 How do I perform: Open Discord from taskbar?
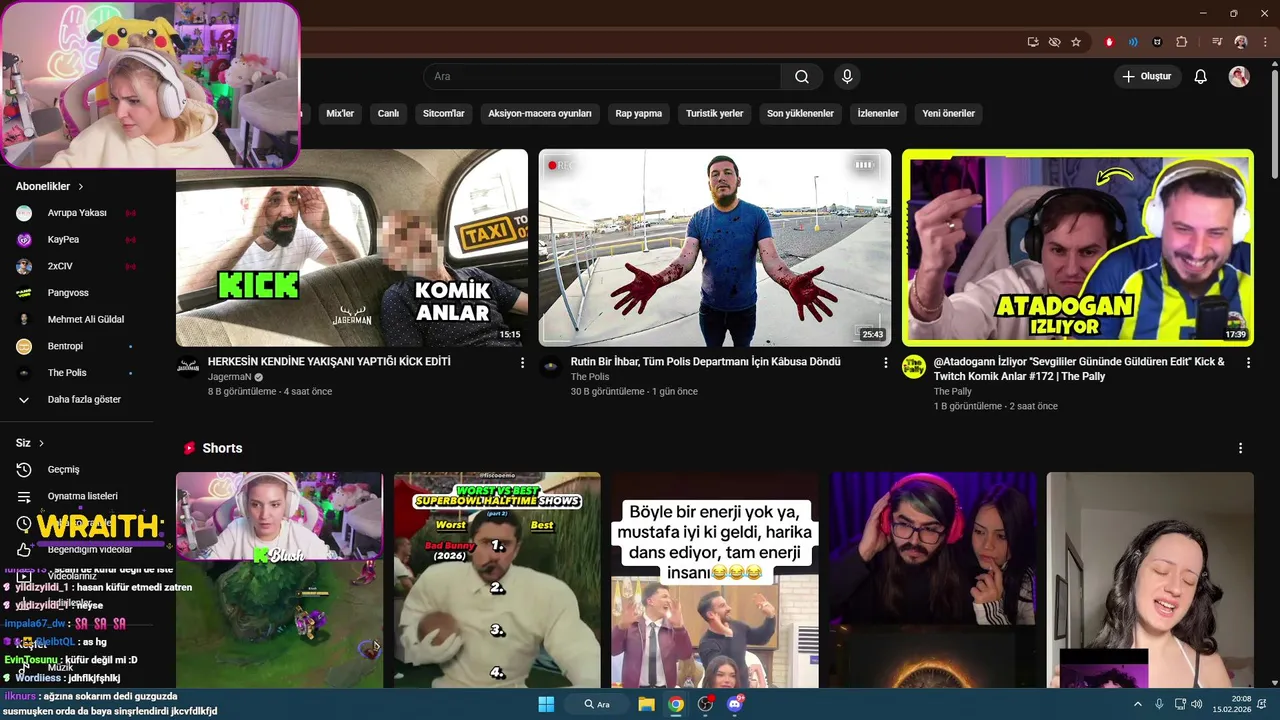click(x=736, y=704)
